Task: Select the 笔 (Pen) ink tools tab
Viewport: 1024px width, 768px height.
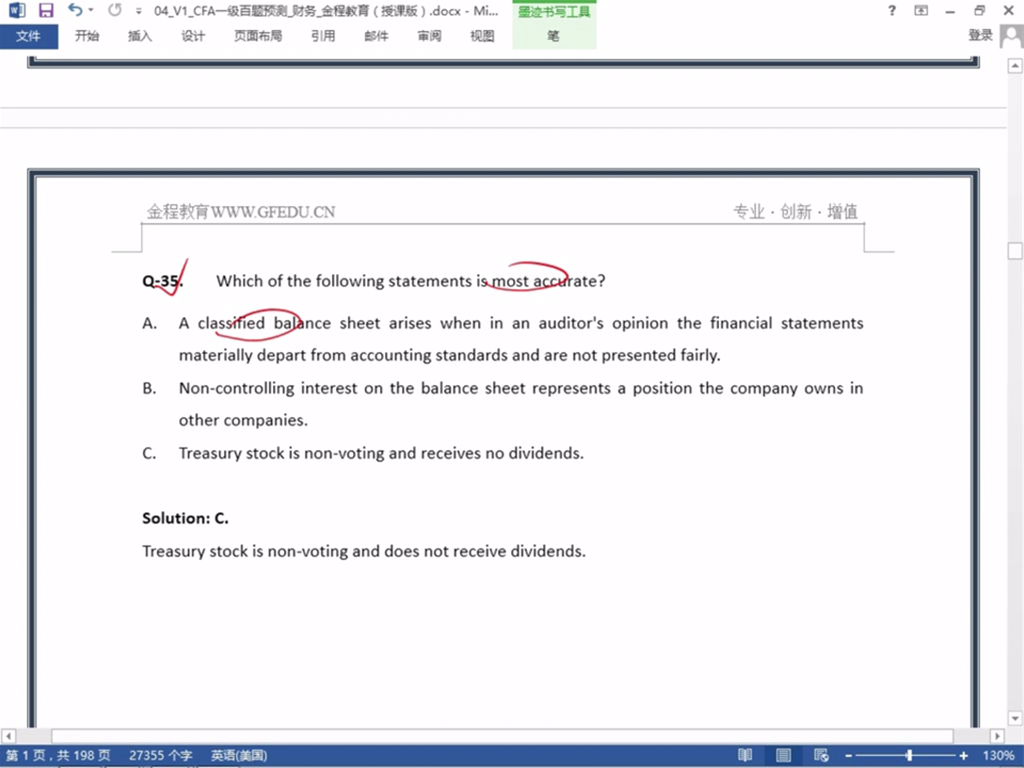Action: (554, 36)
